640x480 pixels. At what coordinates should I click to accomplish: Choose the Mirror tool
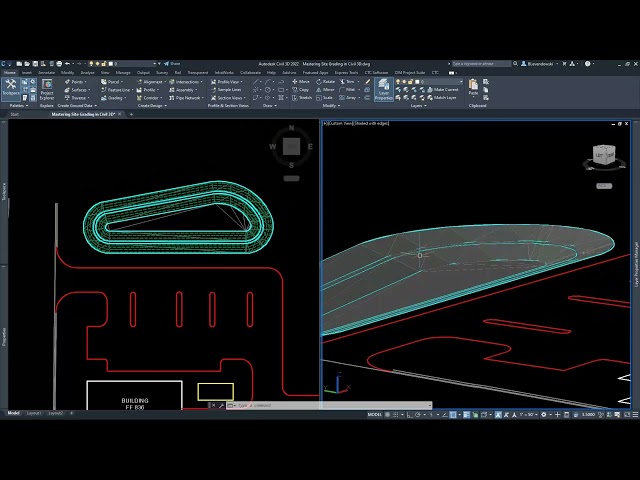tap(325, 89)
